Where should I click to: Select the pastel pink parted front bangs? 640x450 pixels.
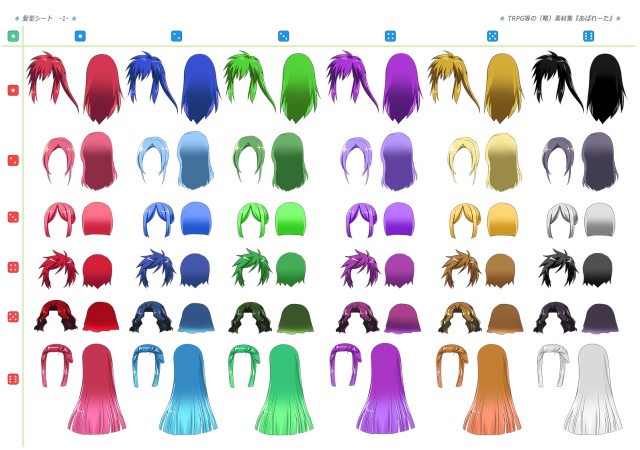point(60,160)
